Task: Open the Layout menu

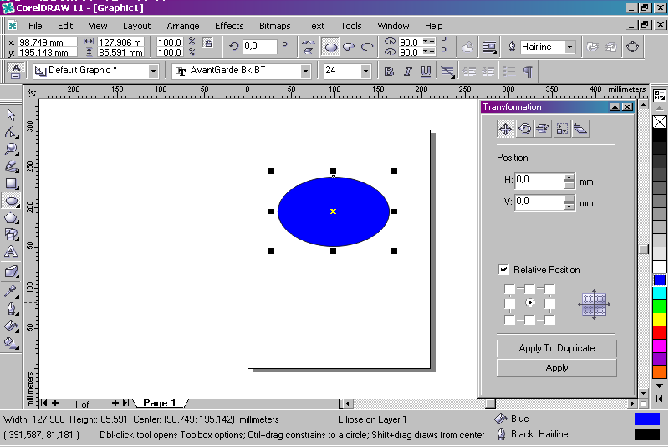Action: [x=137, y=26]
